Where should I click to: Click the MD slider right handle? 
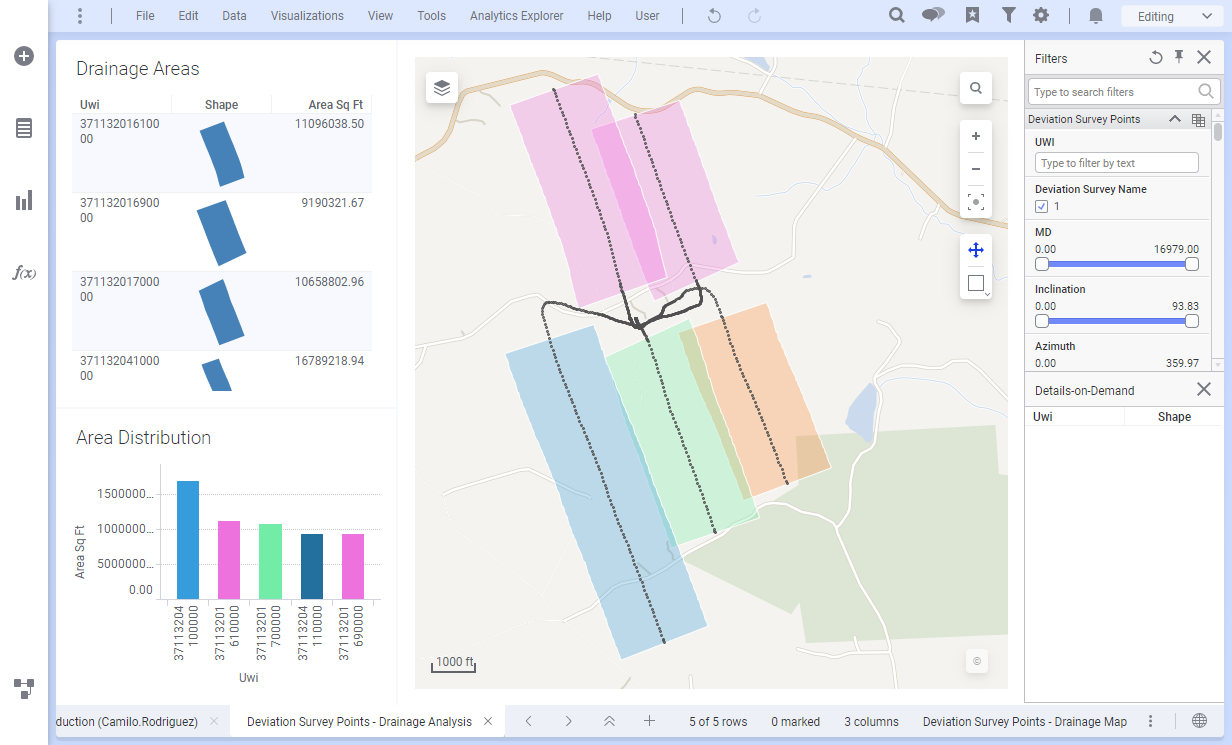1191,264
